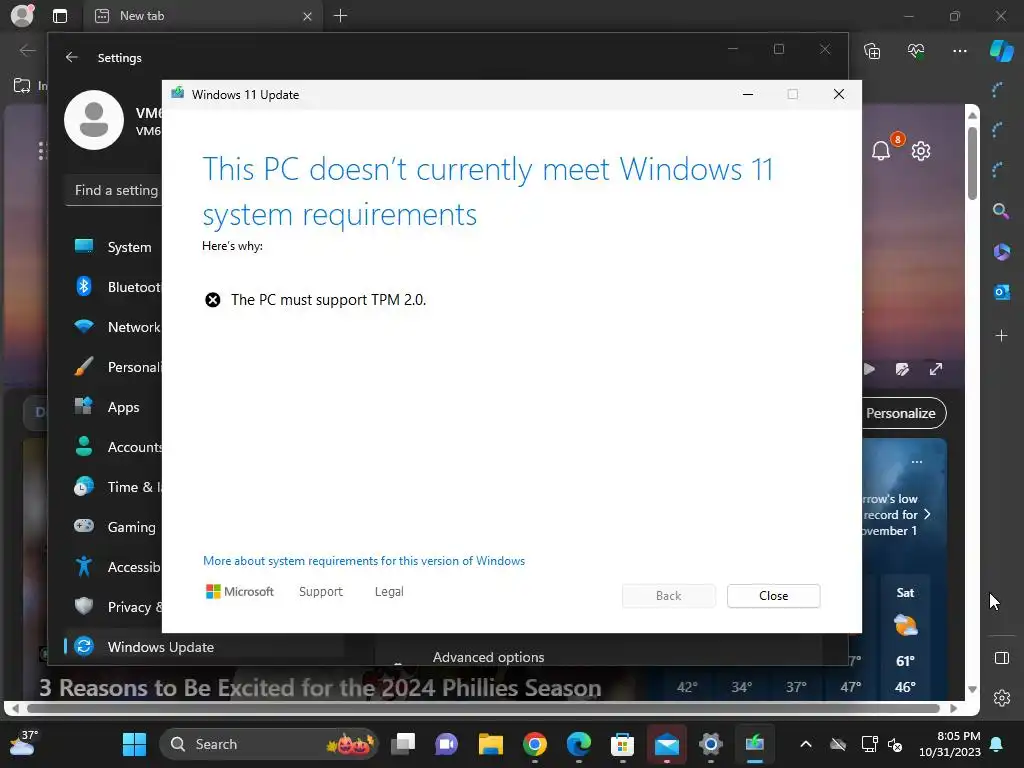1024x768 pixels.
Task: Close the New tab browser tab
Action: (307, 16)
